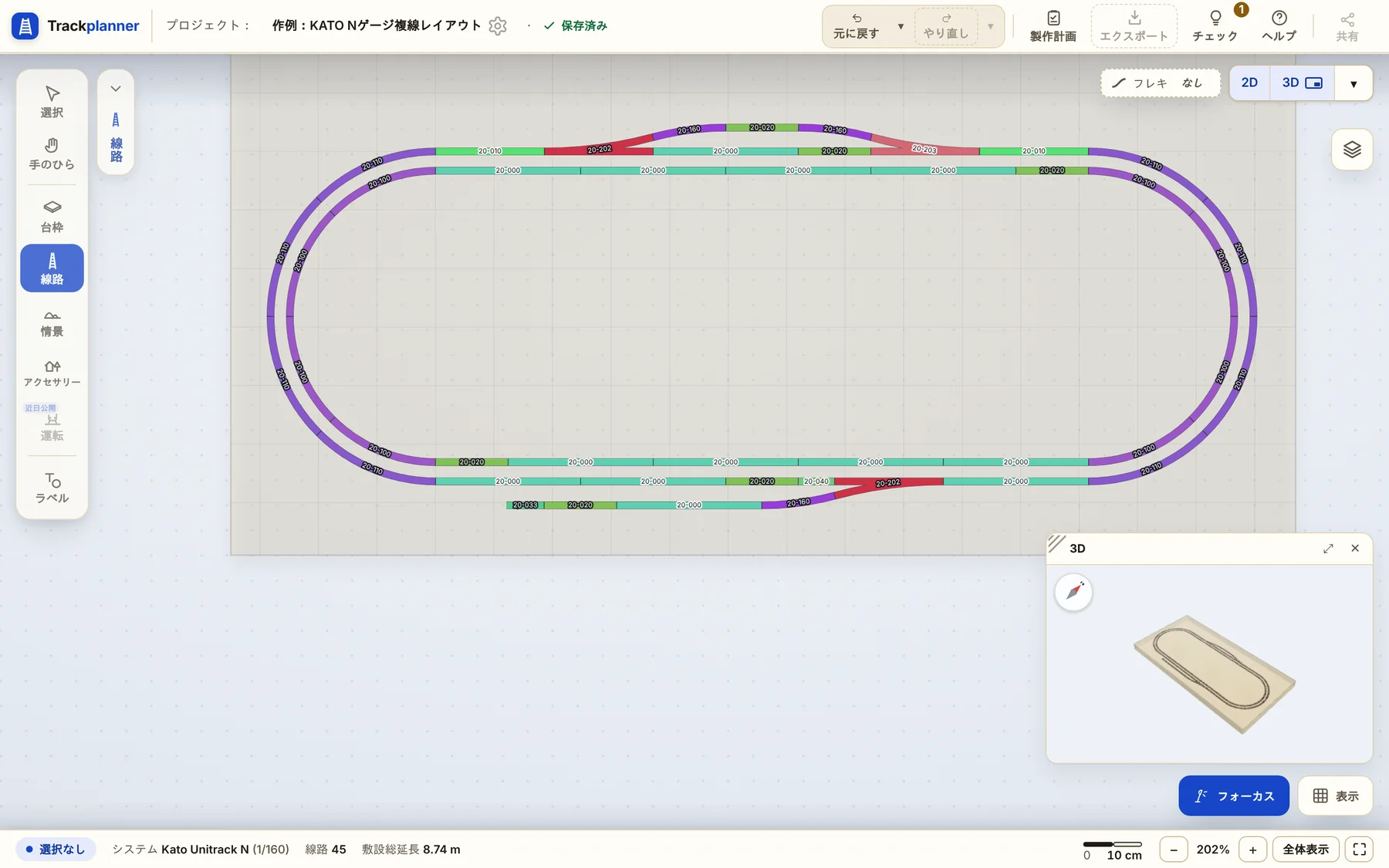Toggle the 表示 grid display button

point(1335,795)
